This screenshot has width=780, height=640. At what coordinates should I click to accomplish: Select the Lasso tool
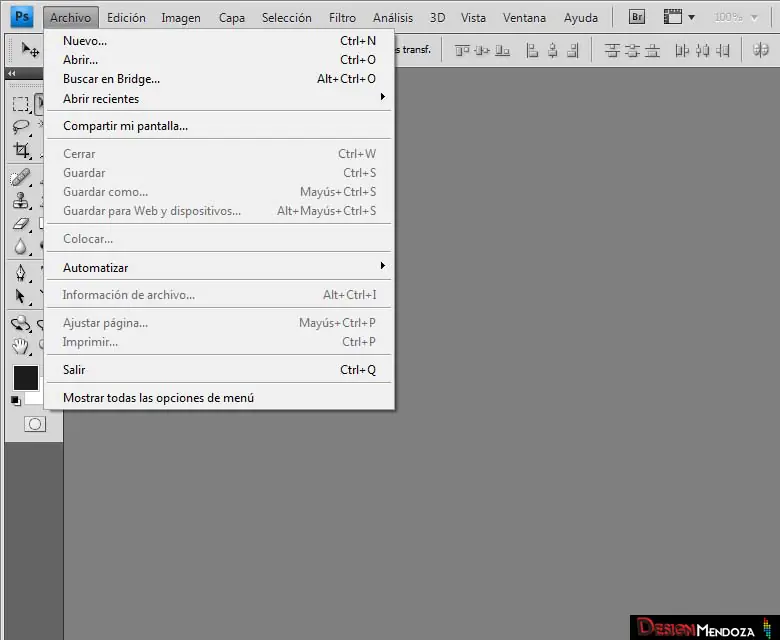coord(20,127)
